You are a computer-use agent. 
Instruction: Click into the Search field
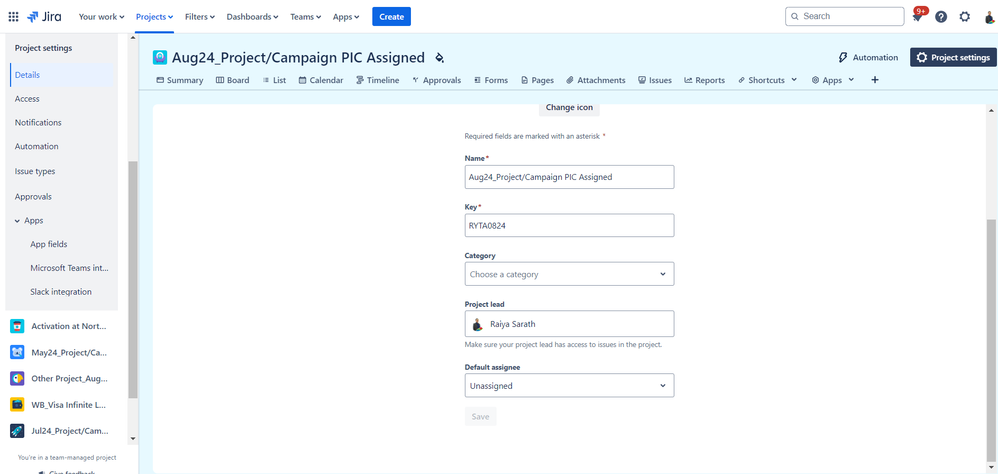point(845,17)
